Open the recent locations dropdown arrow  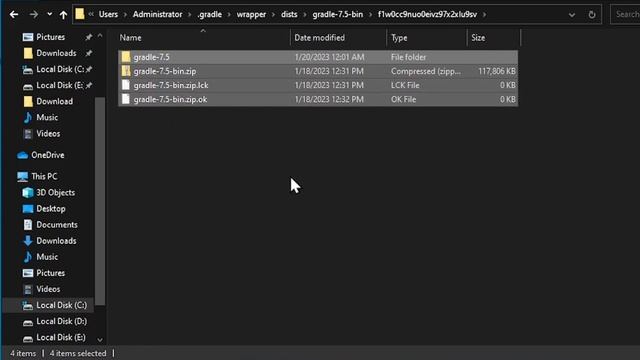click(x=49, y=14)
